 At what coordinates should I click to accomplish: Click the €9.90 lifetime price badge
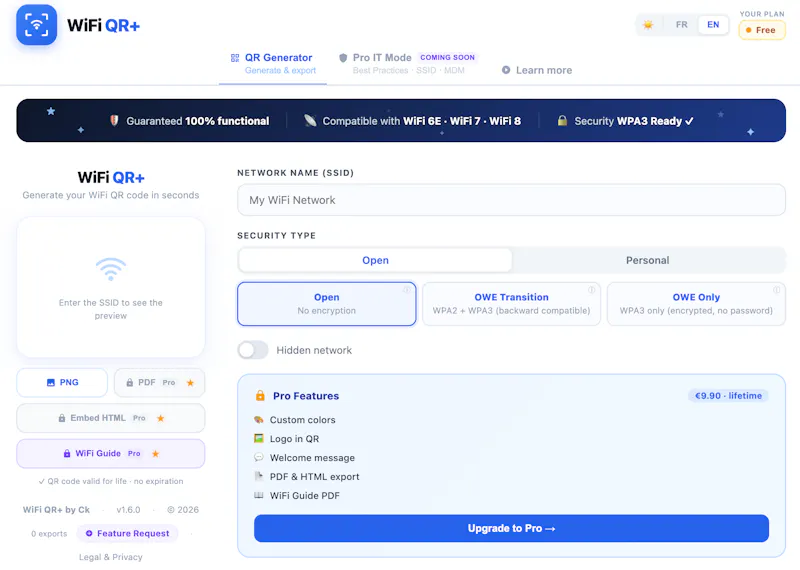(728, 395)
